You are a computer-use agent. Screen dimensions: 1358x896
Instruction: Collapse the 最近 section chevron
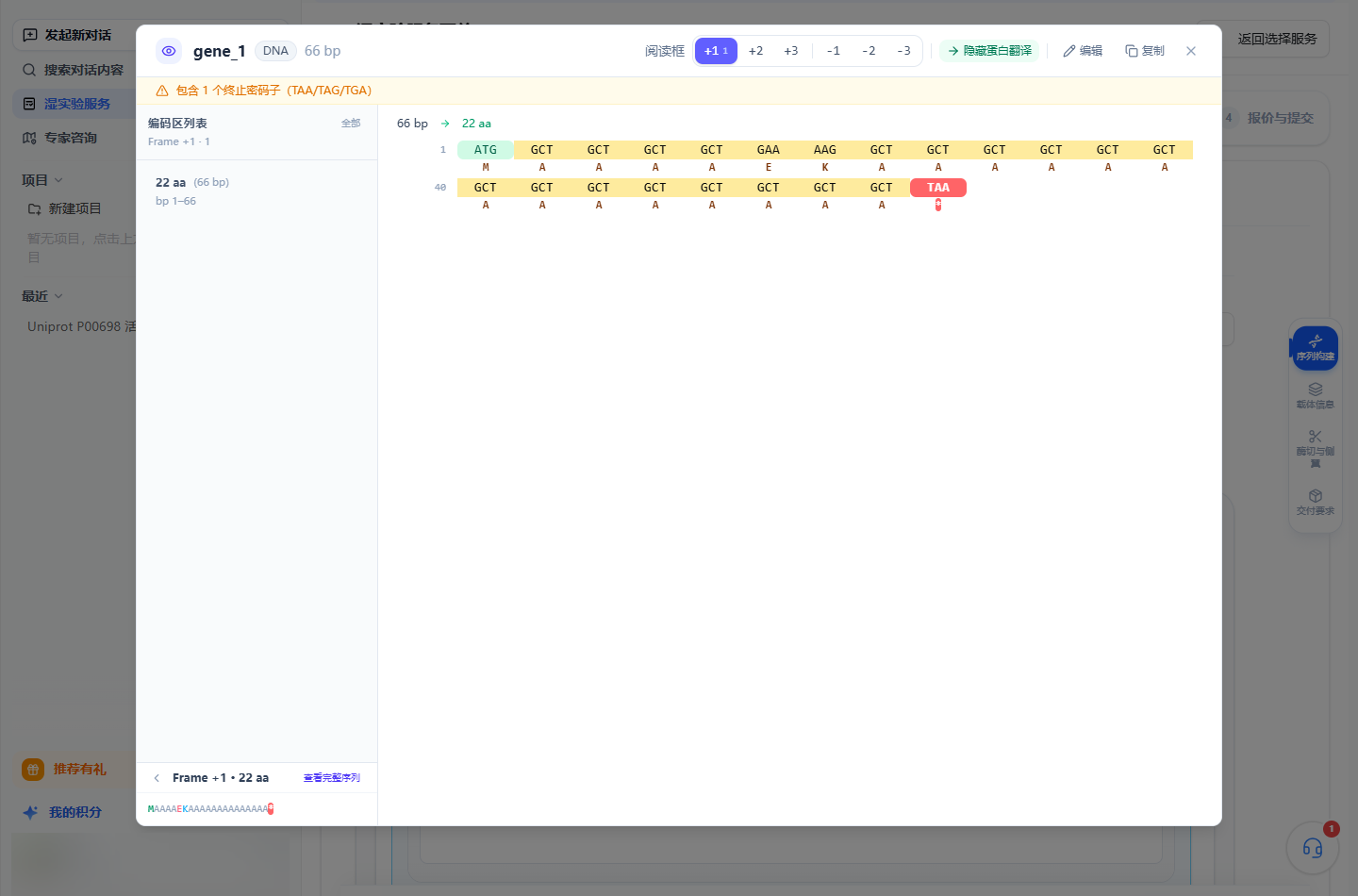coord(58,296)
